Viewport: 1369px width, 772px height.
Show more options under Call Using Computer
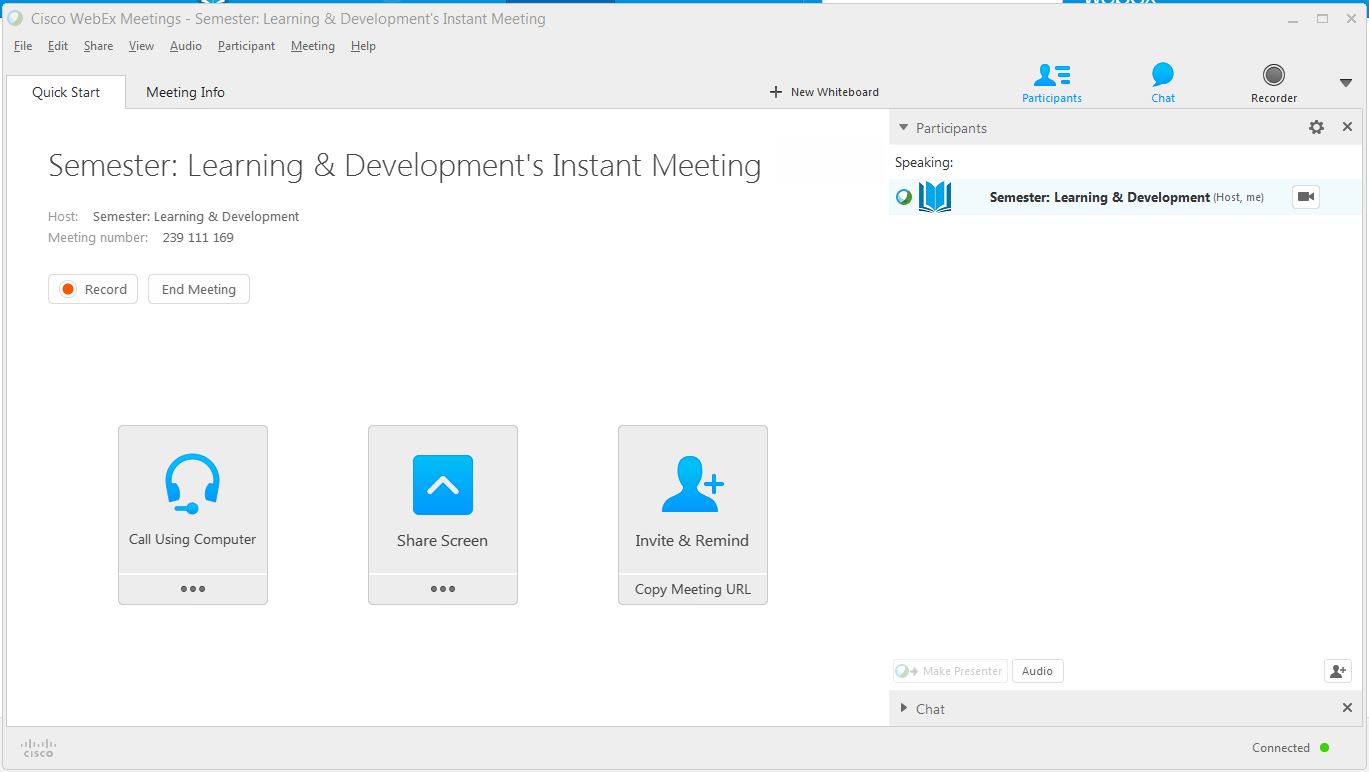193,589
